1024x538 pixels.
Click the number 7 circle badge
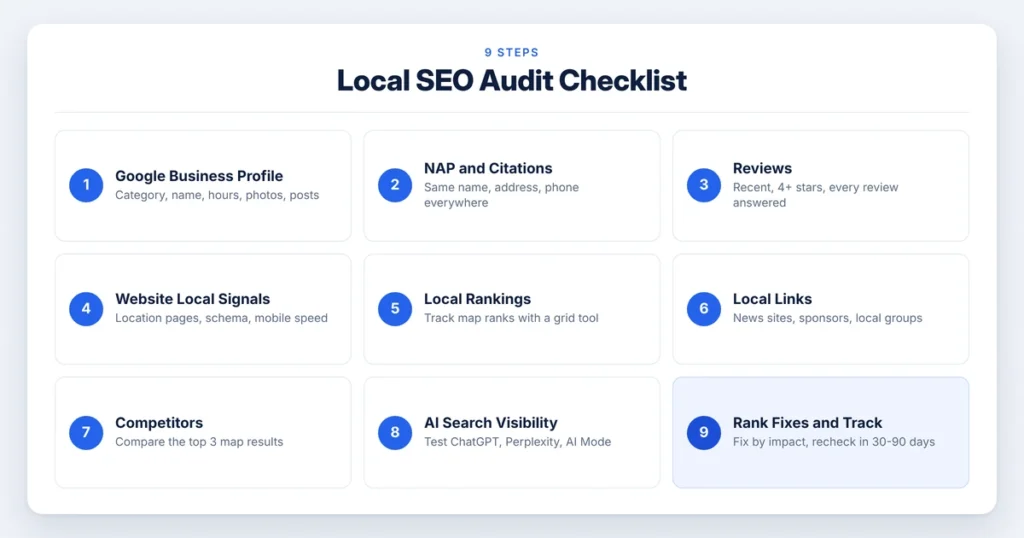click(86, 432)
